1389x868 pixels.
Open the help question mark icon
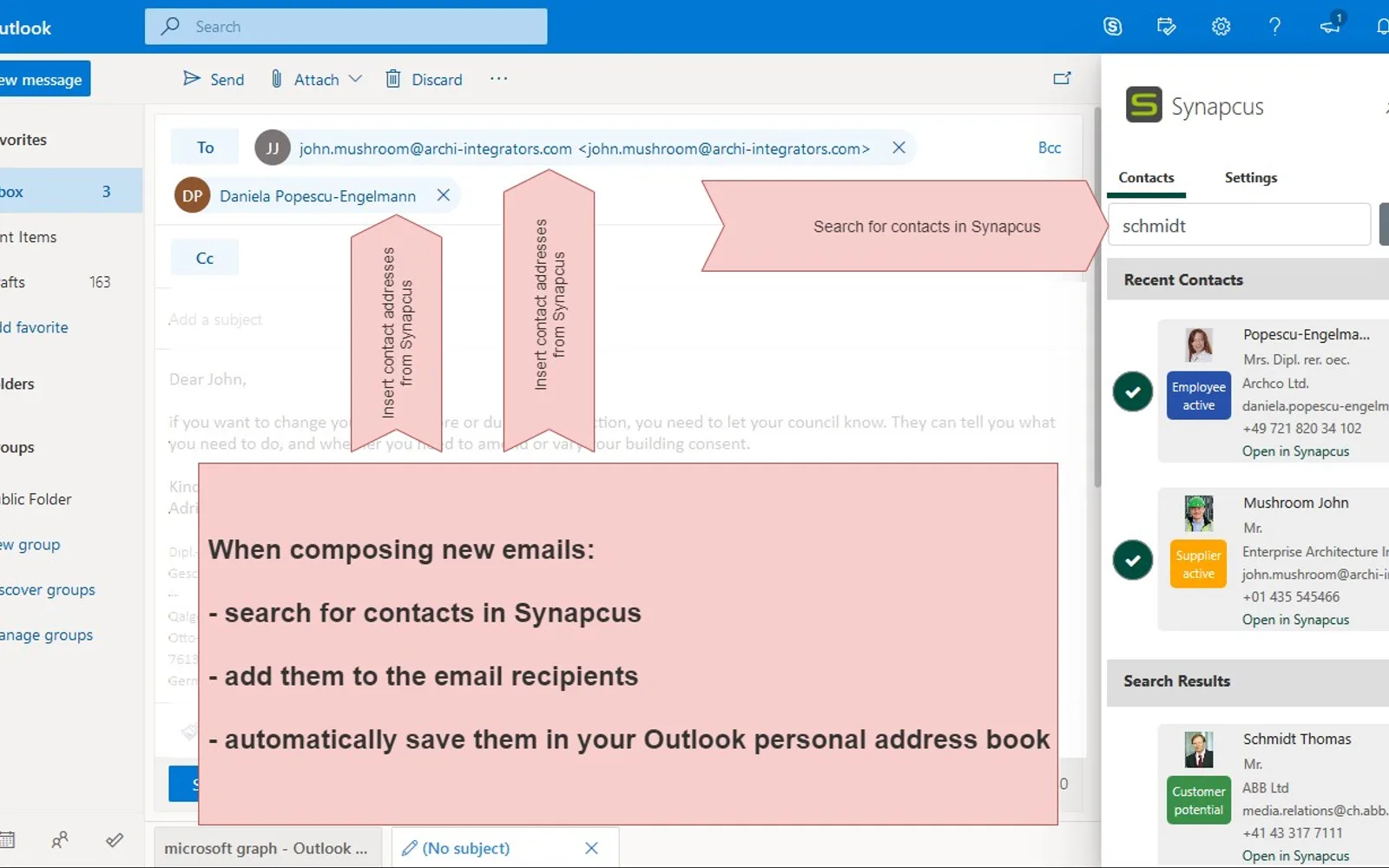pyautogui.click(x=1274, y=27)
